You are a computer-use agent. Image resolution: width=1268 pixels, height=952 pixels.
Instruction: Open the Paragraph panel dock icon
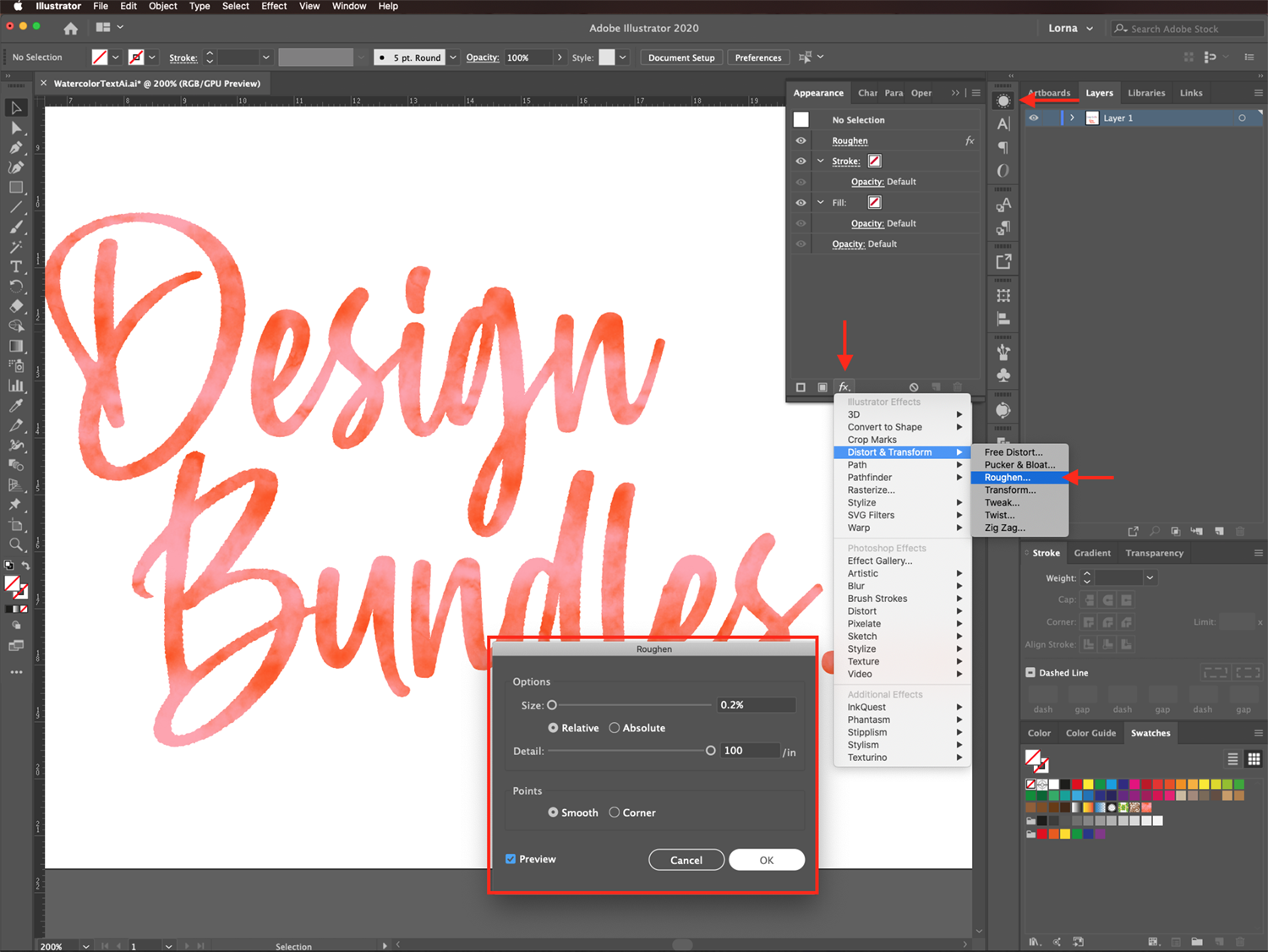point(1003,147)
